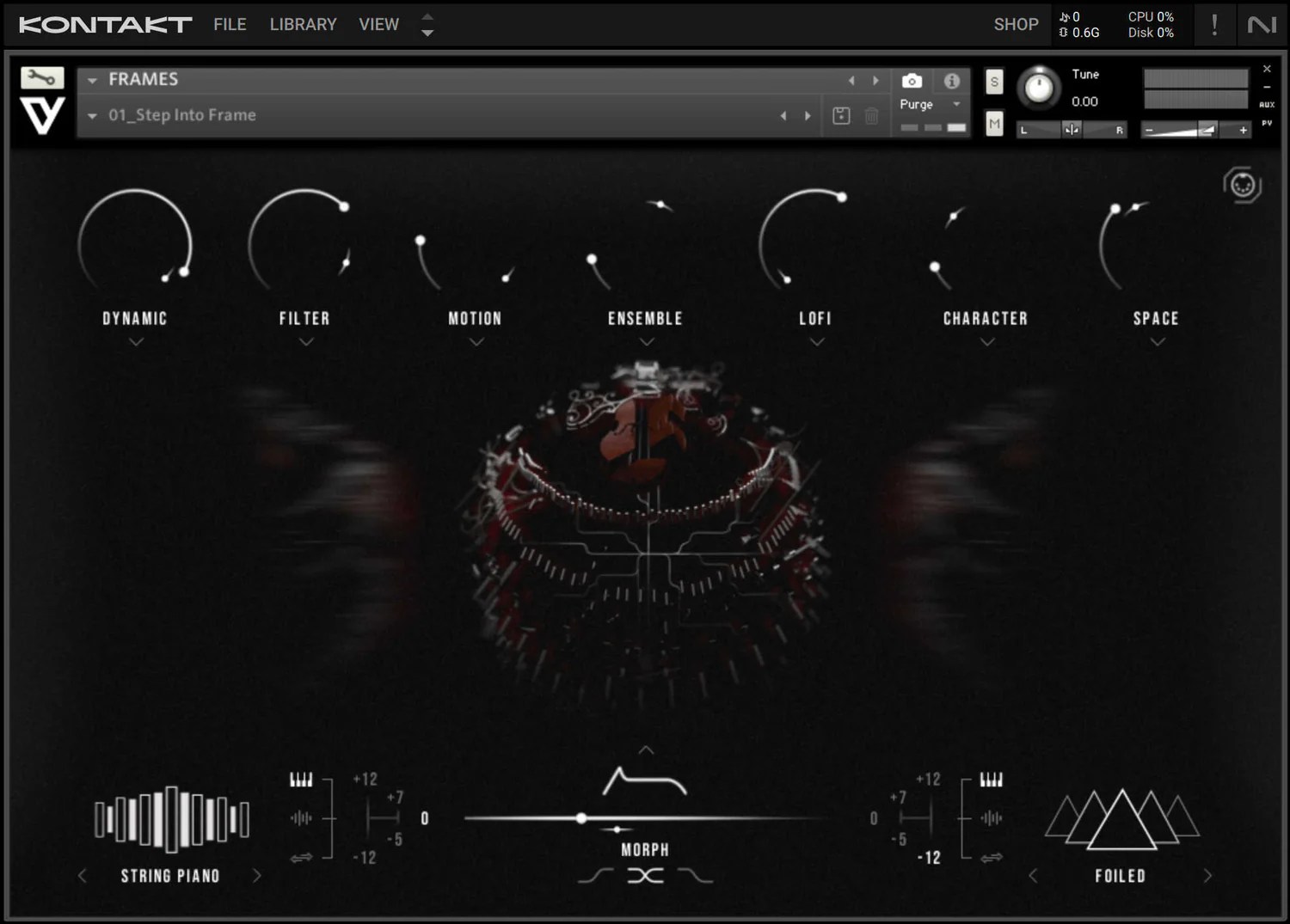
Task: Open the LIBRARY menu
Action: click(x=303, y=24)
